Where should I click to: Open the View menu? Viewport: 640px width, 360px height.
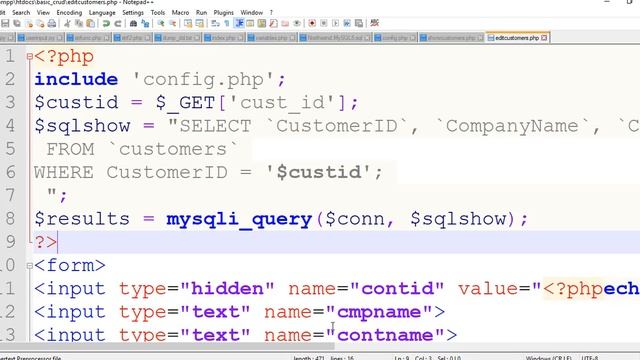click(x=43, y=13)
